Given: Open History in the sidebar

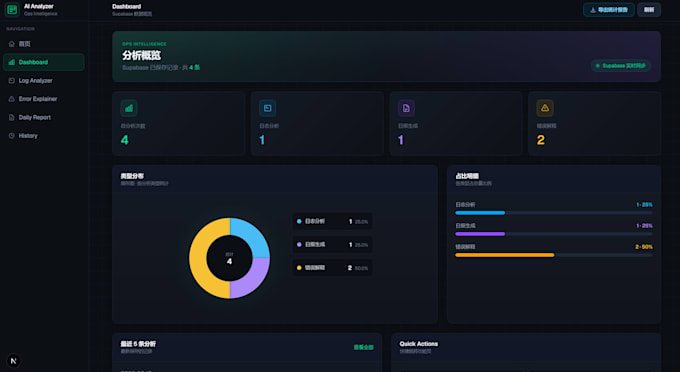Looking at the screenshot, I should (x=44, y=136).
